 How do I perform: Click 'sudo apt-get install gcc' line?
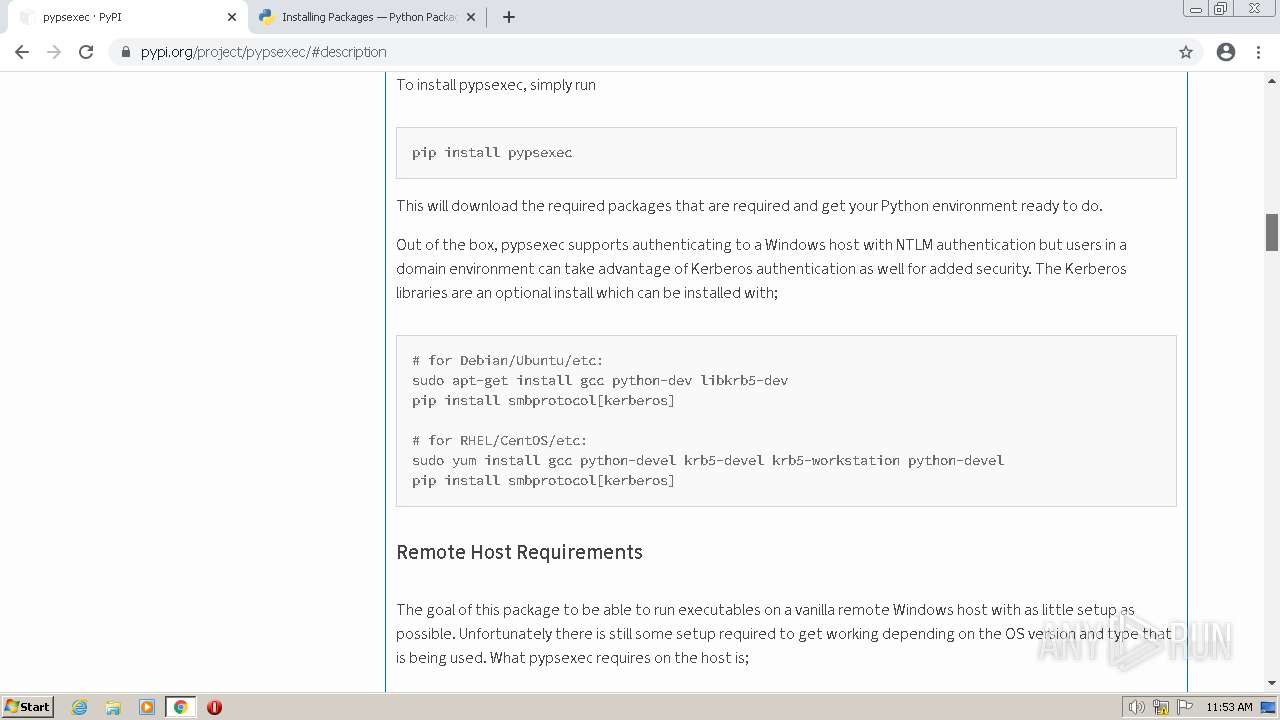[x=600, y=380]
